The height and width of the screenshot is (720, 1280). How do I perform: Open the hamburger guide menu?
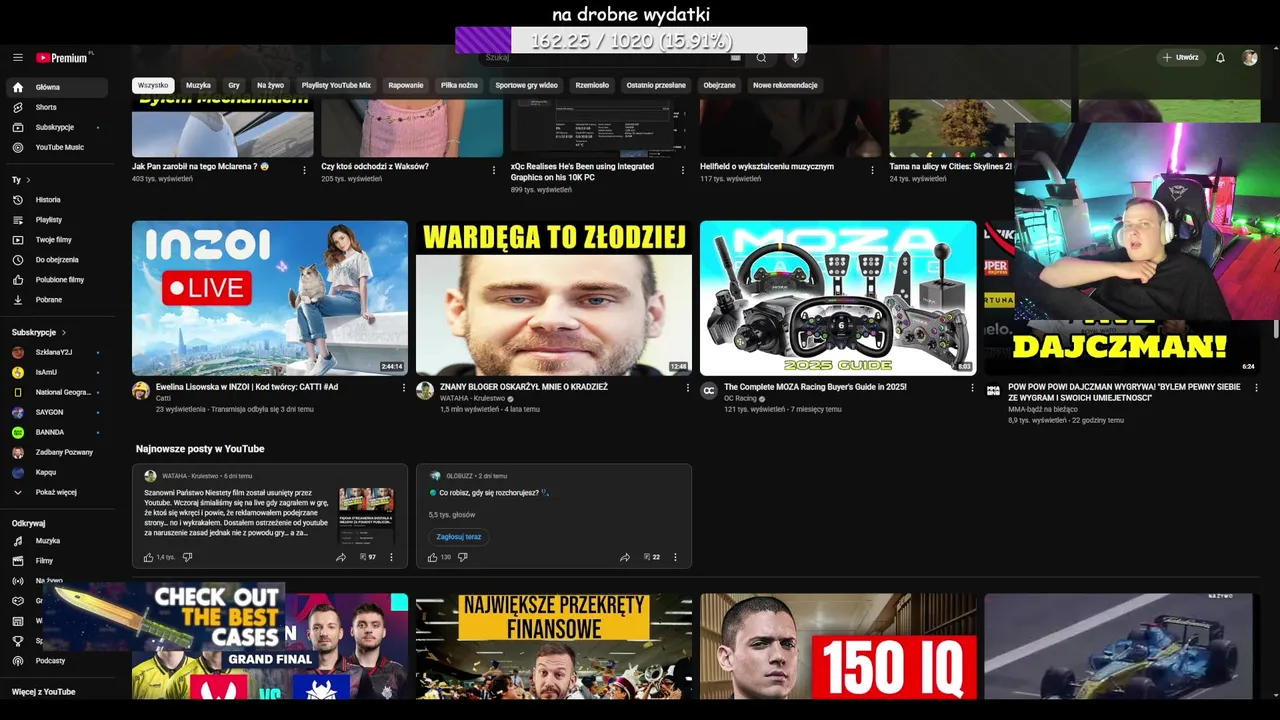coord(18,58)
